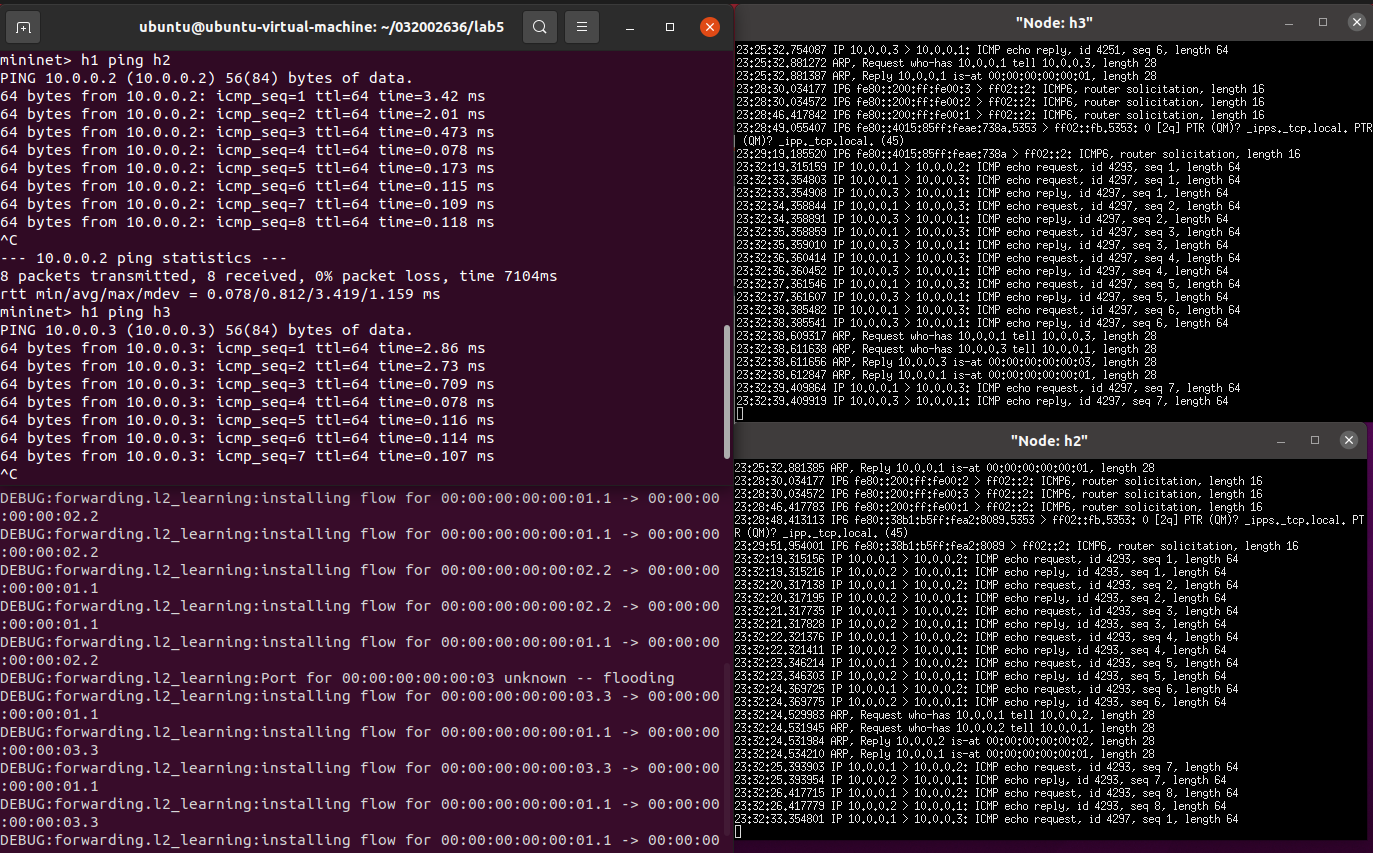
Task: Click the ping line with time=2.73 ms
Action: [x=243, y=366]
